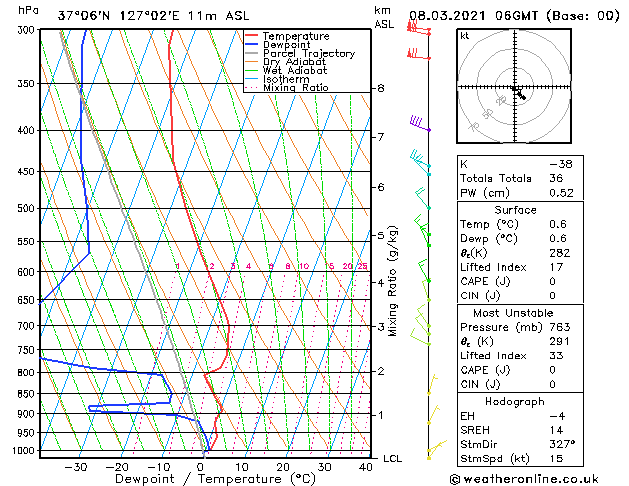Click the Dewpoint legend entry
Viewport: 629px width, 486px height.
(x=286, y=45)
